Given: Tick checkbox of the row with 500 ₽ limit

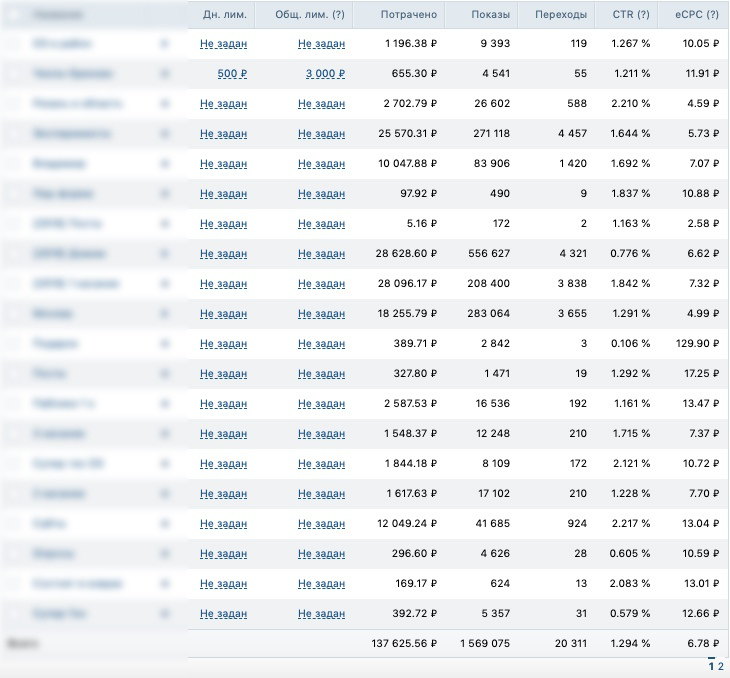Looking at the screenshot, I should click(14, 74).
